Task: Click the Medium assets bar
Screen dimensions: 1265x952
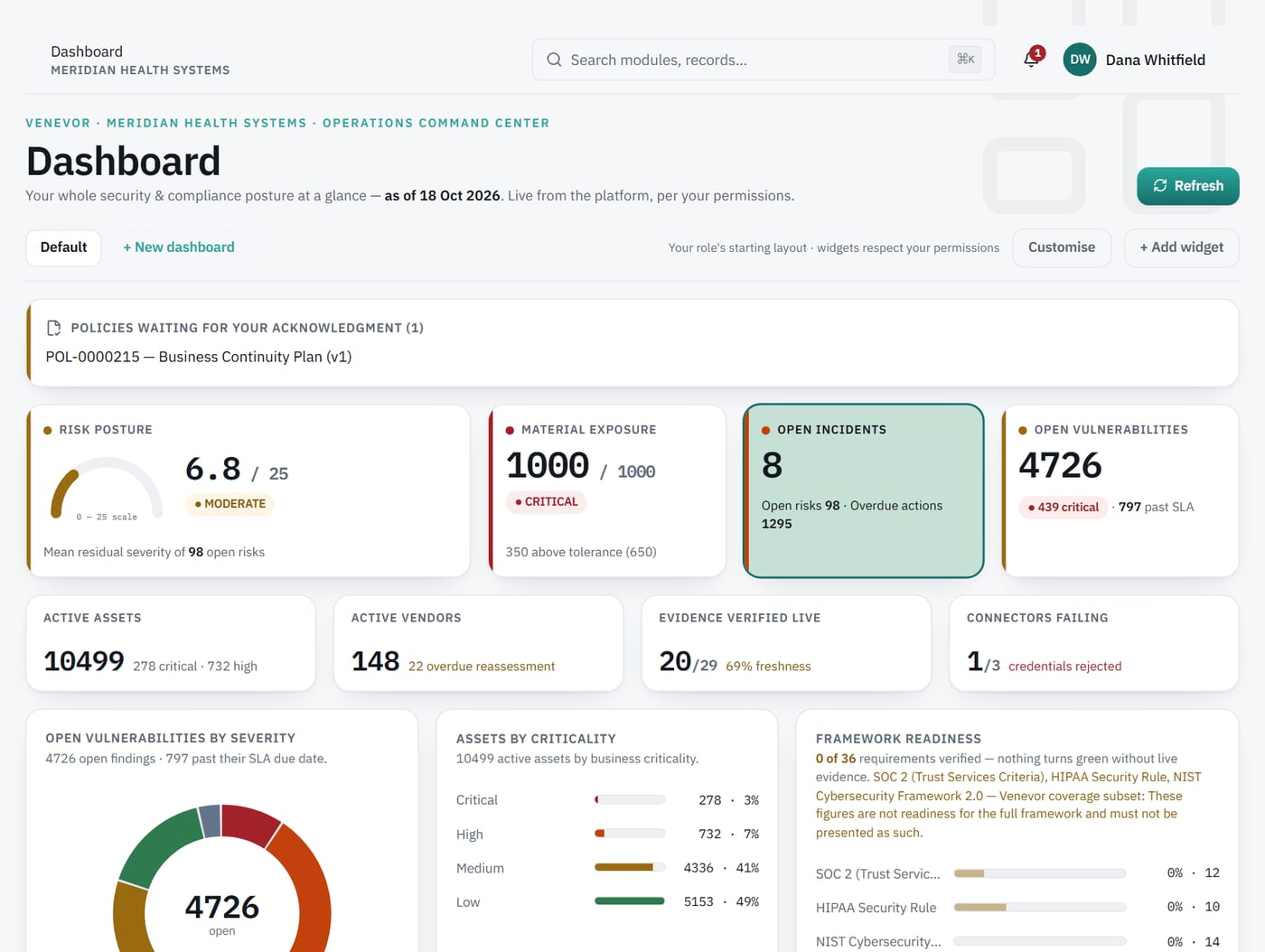Action: click(x=630, y=867)
